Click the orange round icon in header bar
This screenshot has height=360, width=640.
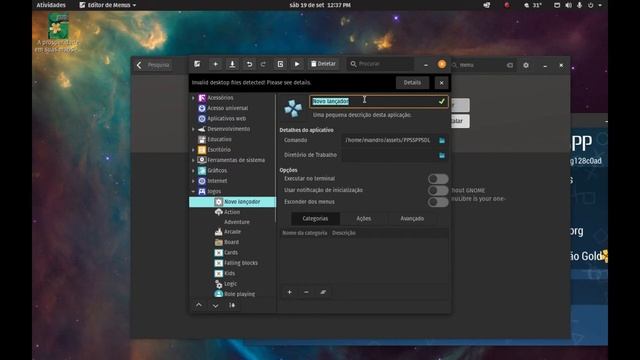click(x=442, y=64)
